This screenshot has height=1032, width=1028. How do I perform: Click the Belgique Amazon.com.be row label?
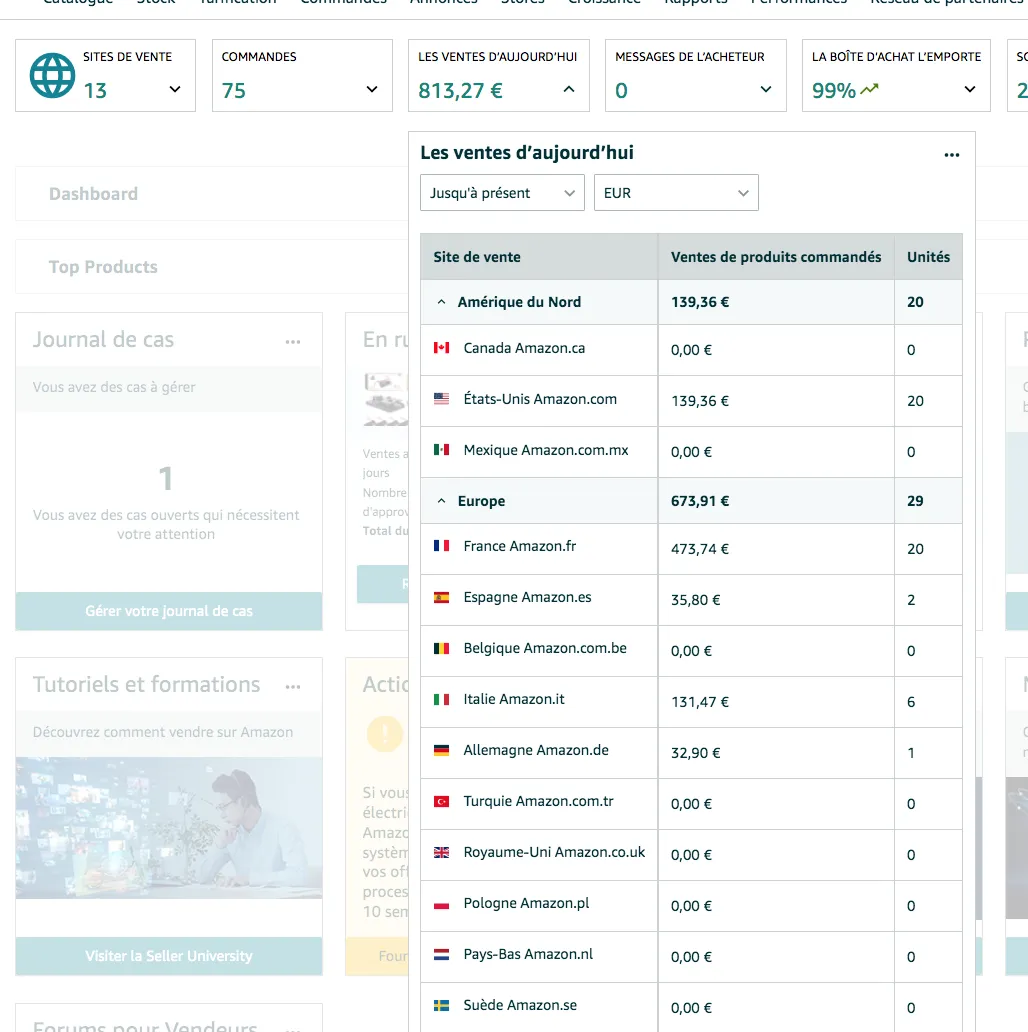coord(545,648)
